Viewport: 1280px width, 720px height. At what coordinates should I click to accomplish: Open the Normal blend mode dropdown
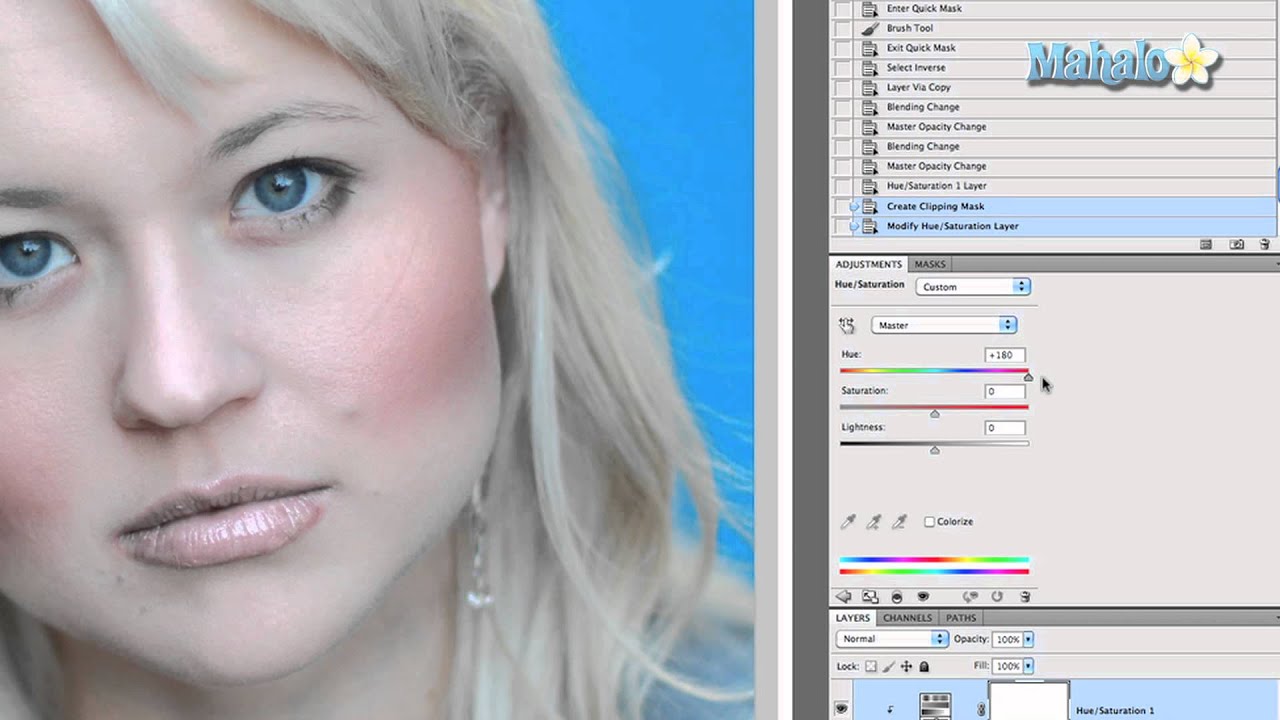[891, 639]
